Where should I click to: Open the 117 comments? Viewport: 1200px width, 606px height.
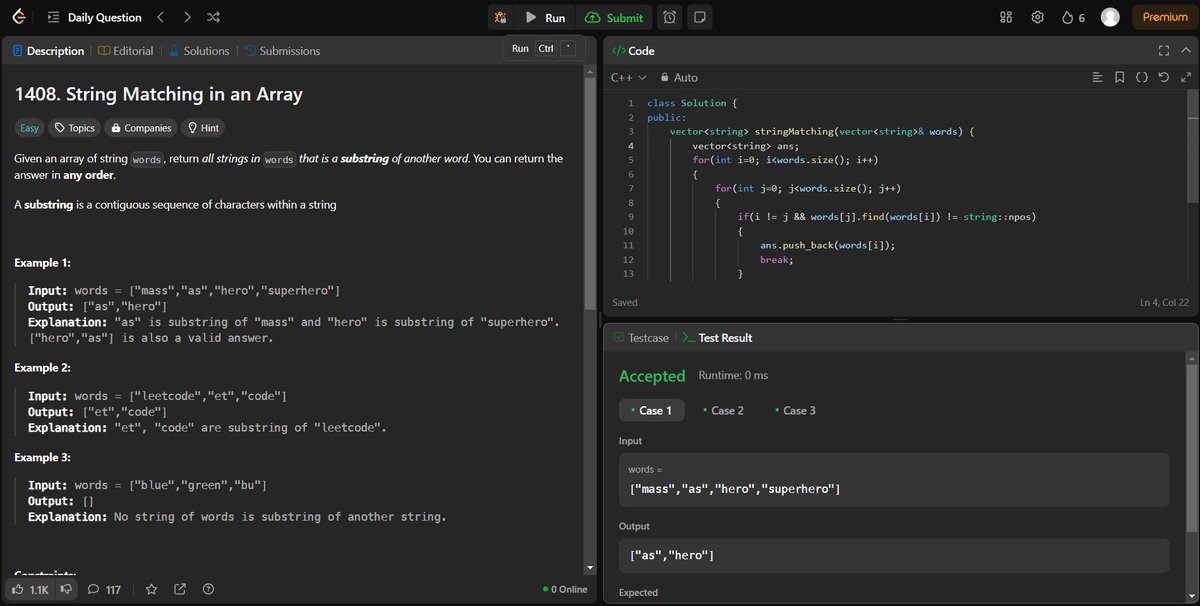tap(104, 589)
